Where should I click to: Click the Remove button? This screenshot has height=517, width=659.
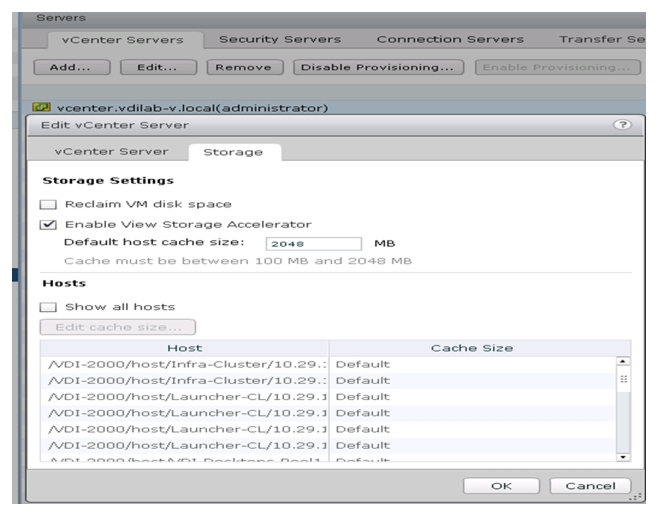[245, 67]
